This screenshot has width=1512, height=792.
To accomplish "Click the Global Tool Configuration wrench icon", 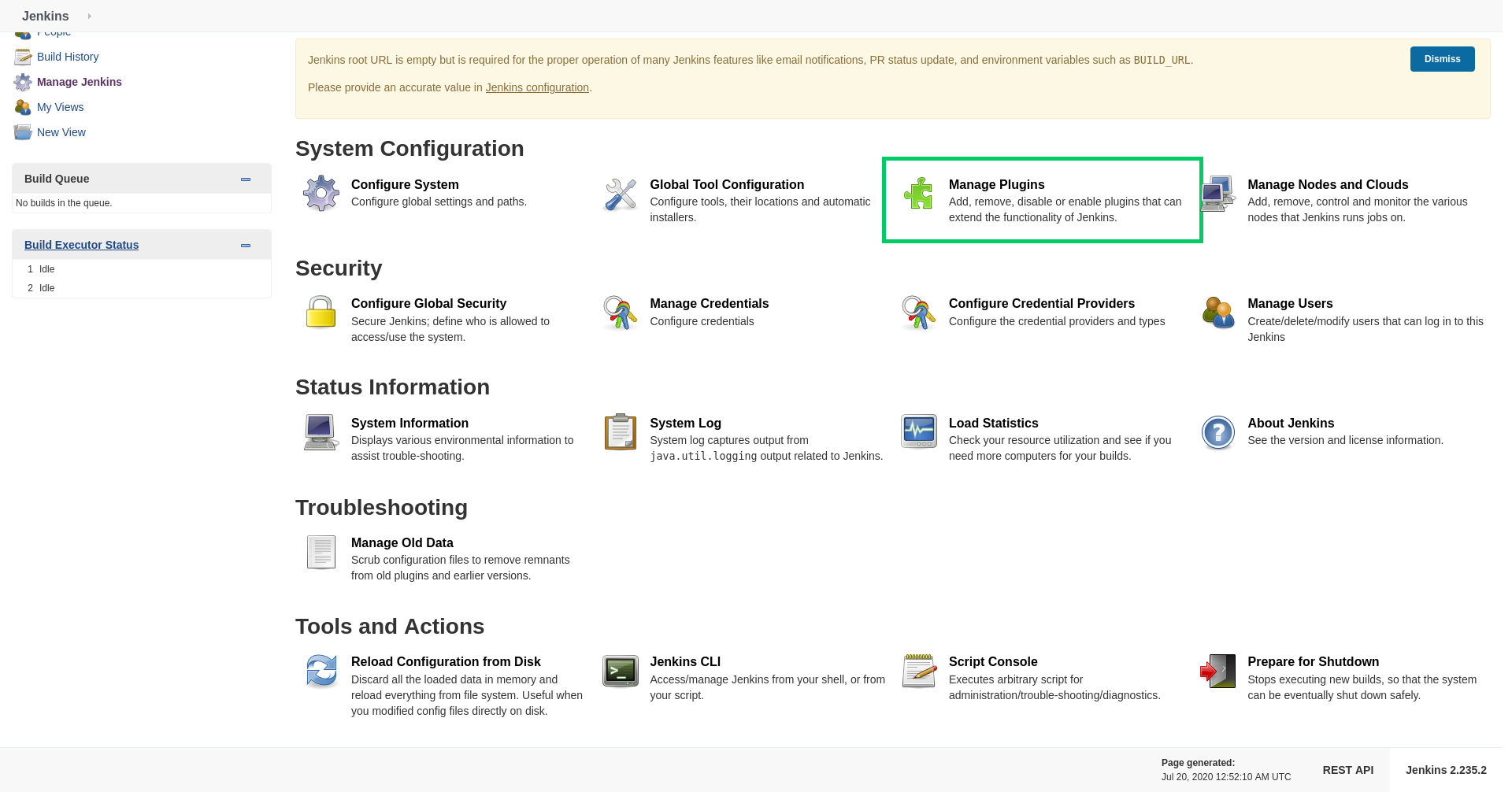I will 621,194.
